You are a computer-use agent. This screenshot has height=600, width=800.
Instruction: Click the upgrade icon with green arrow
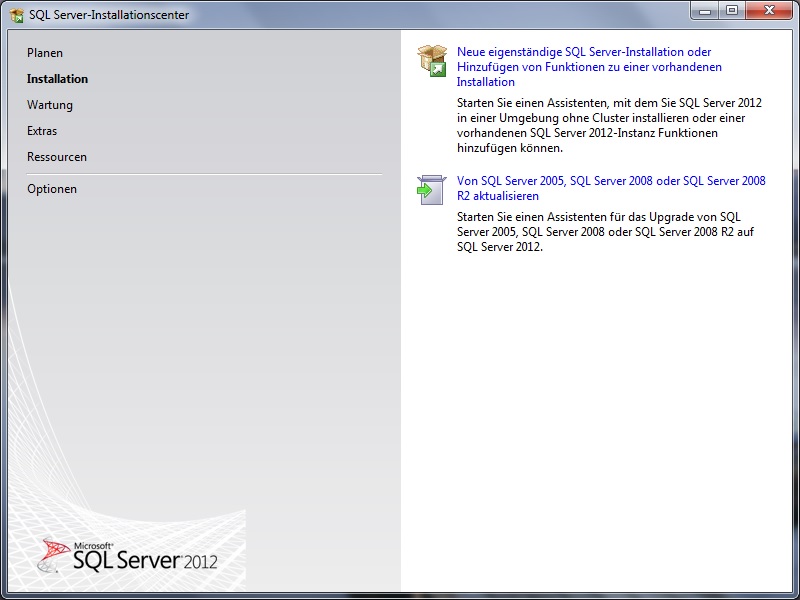pyautogui.click(x=432, y=190)
